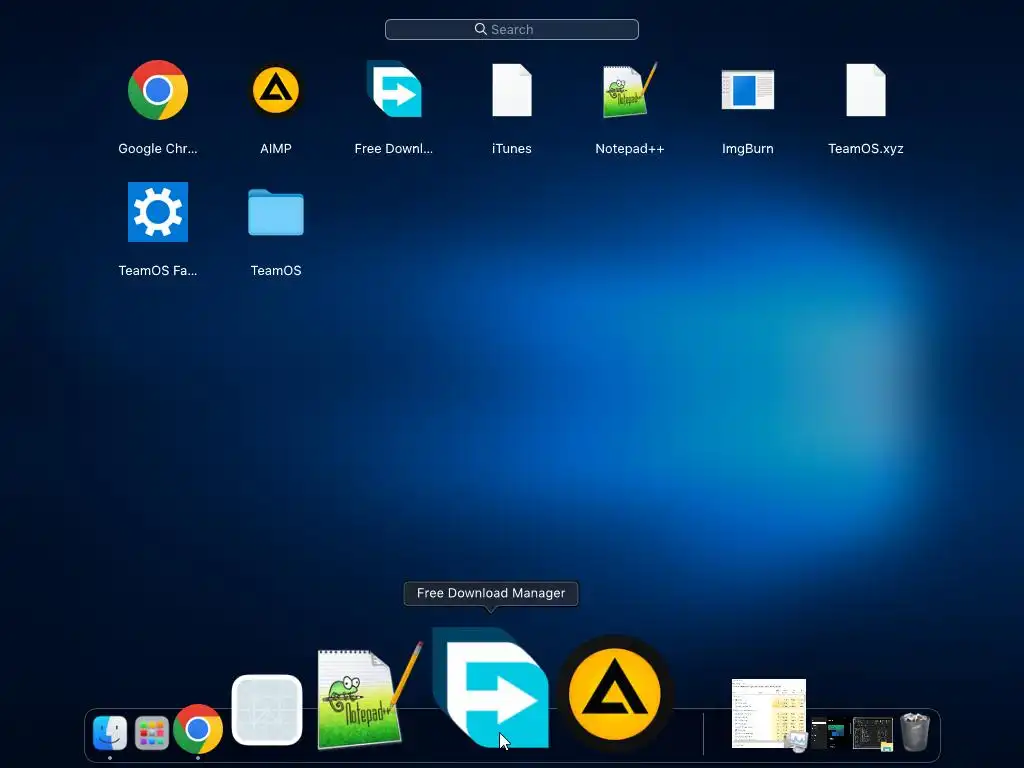Restore the minimized Task Manager window thumbnail
This screenshot has height=768, width=1024.
[769, 714]
